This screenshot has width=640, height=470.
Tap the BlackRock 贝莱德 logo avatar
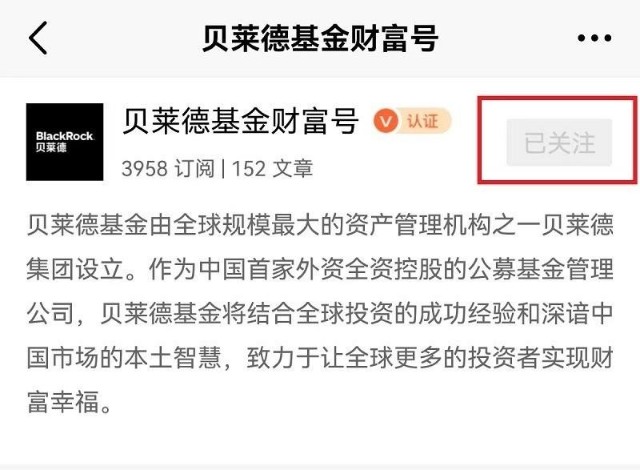coord(64,142)
